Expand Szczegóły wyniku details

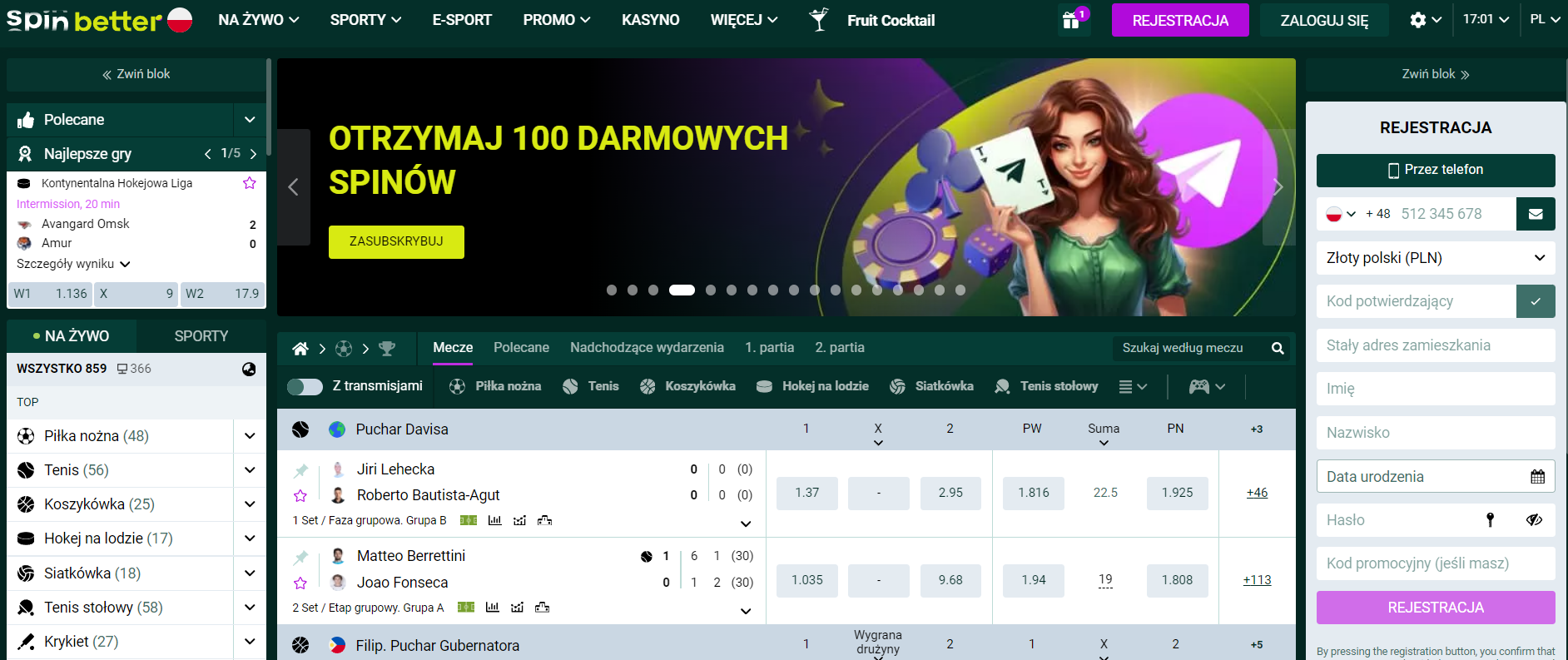[x=73, y=264]
